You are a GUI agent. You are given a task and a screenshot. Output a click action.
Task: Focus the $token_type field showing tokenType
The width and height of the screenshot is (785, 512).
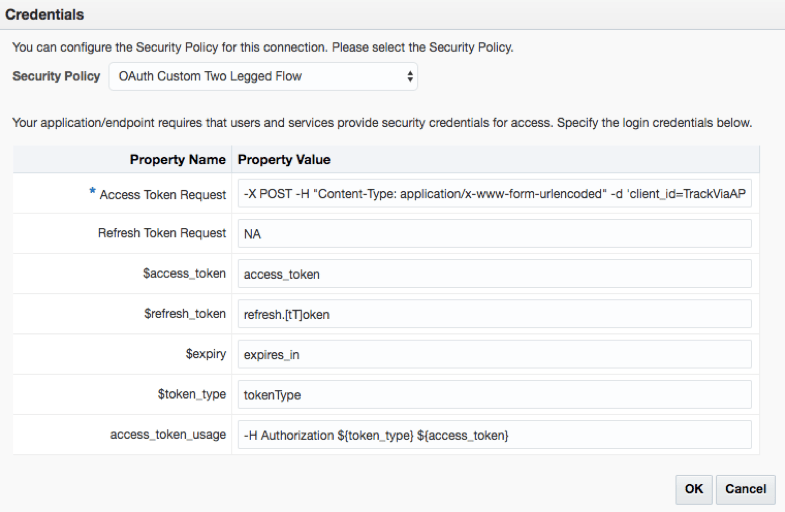point(495,394)
